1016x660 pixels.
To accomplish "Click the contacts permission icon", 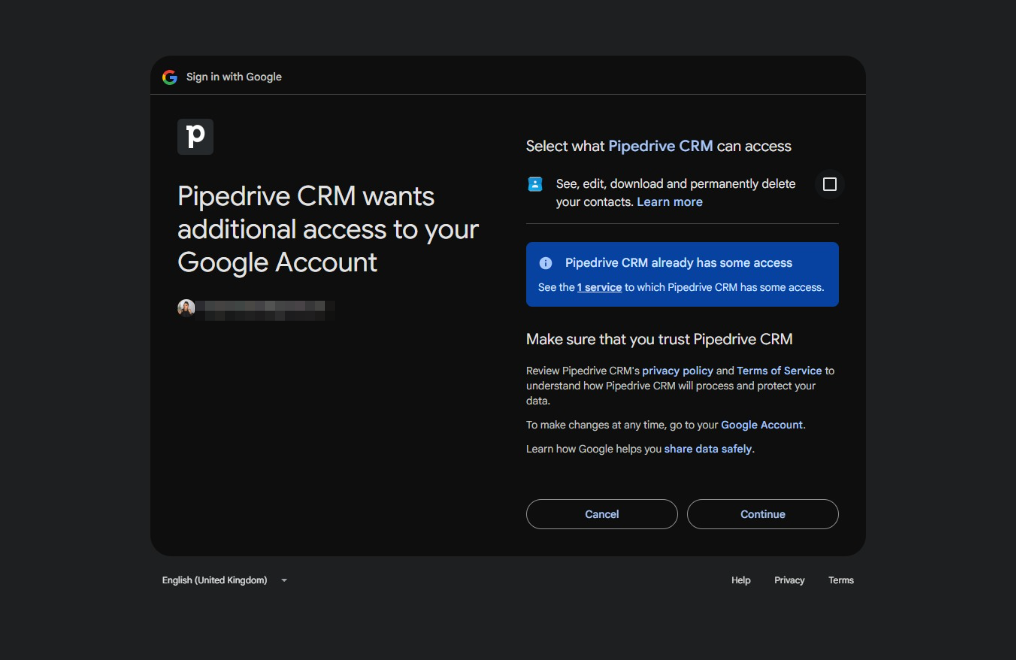I will tap(535, 184).
